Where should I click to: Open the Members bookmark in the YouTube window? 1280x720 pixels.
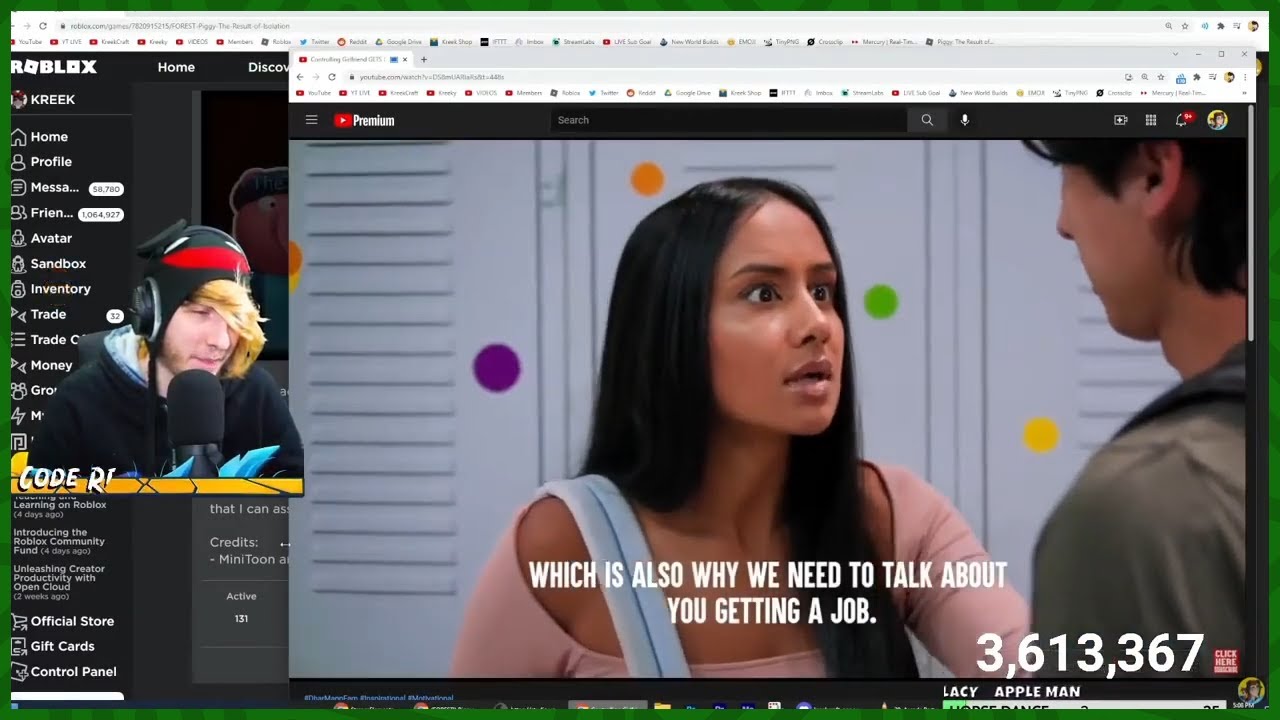[523, 93]
